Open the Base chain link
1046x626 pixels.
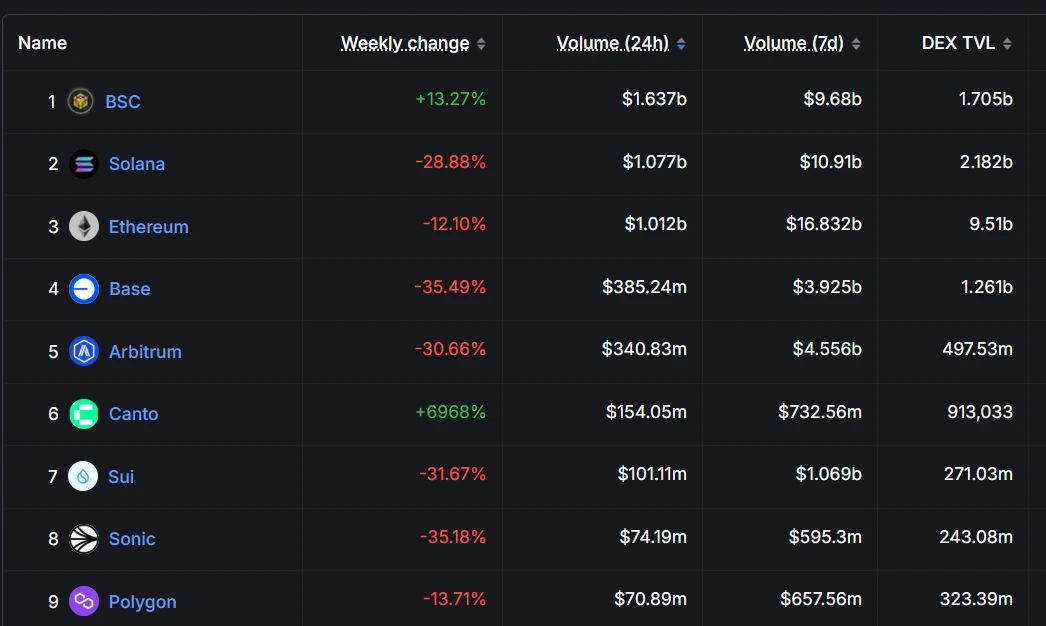pyautogui.click(x=129, y=289)
